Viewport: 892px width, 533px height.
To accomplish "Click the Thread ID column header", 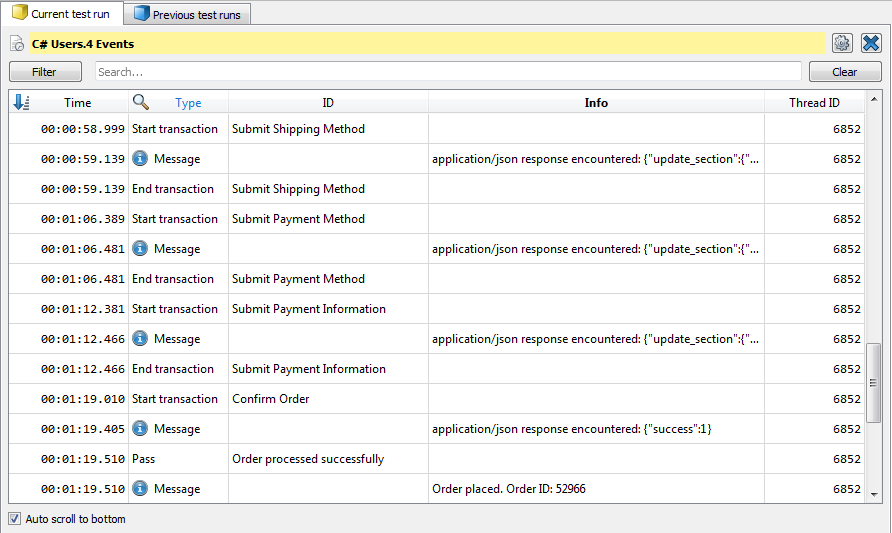I will coord(814,102).
